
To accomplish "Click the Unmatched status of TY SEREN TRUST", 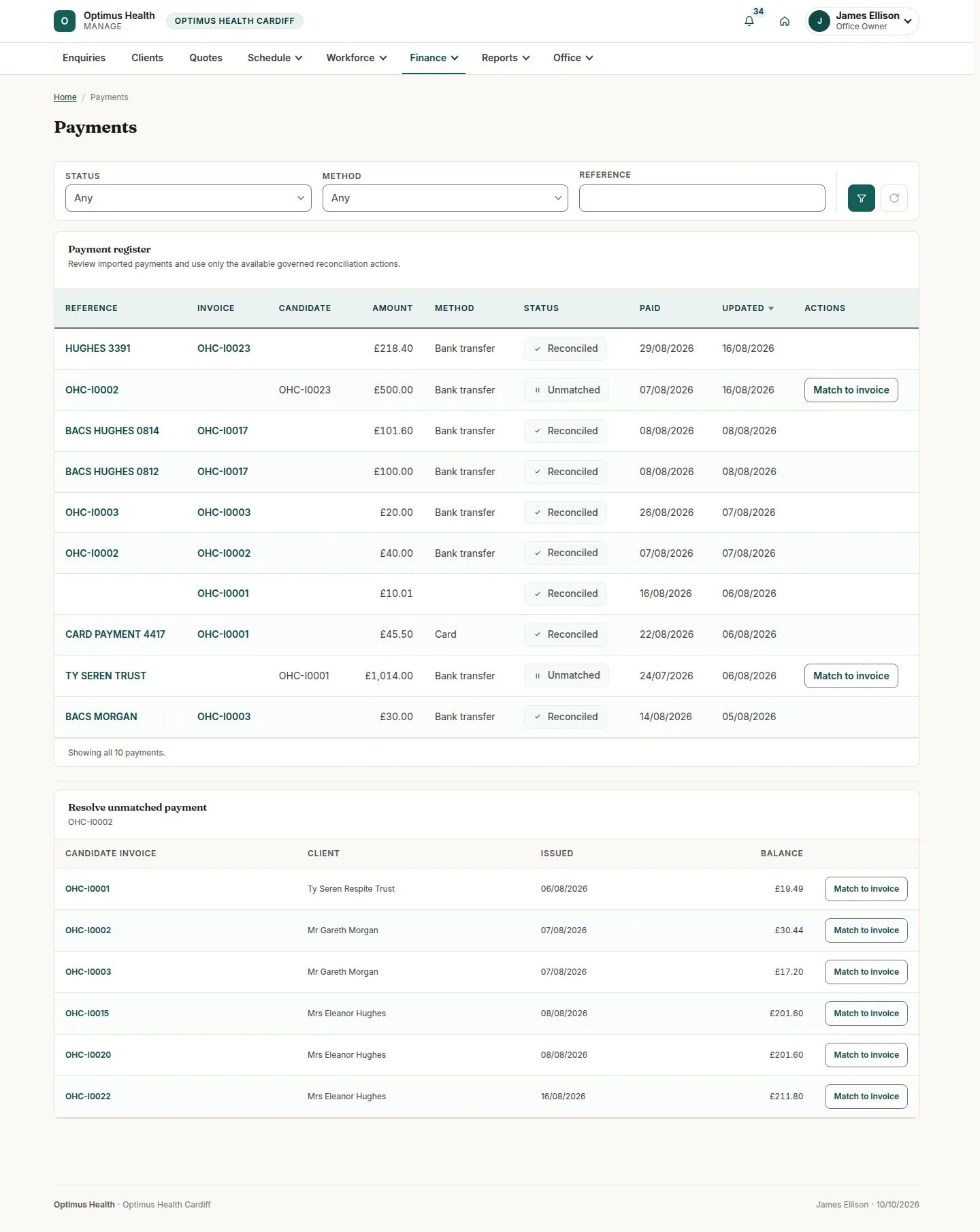I will pyautogui.click(x=566, y=675).
